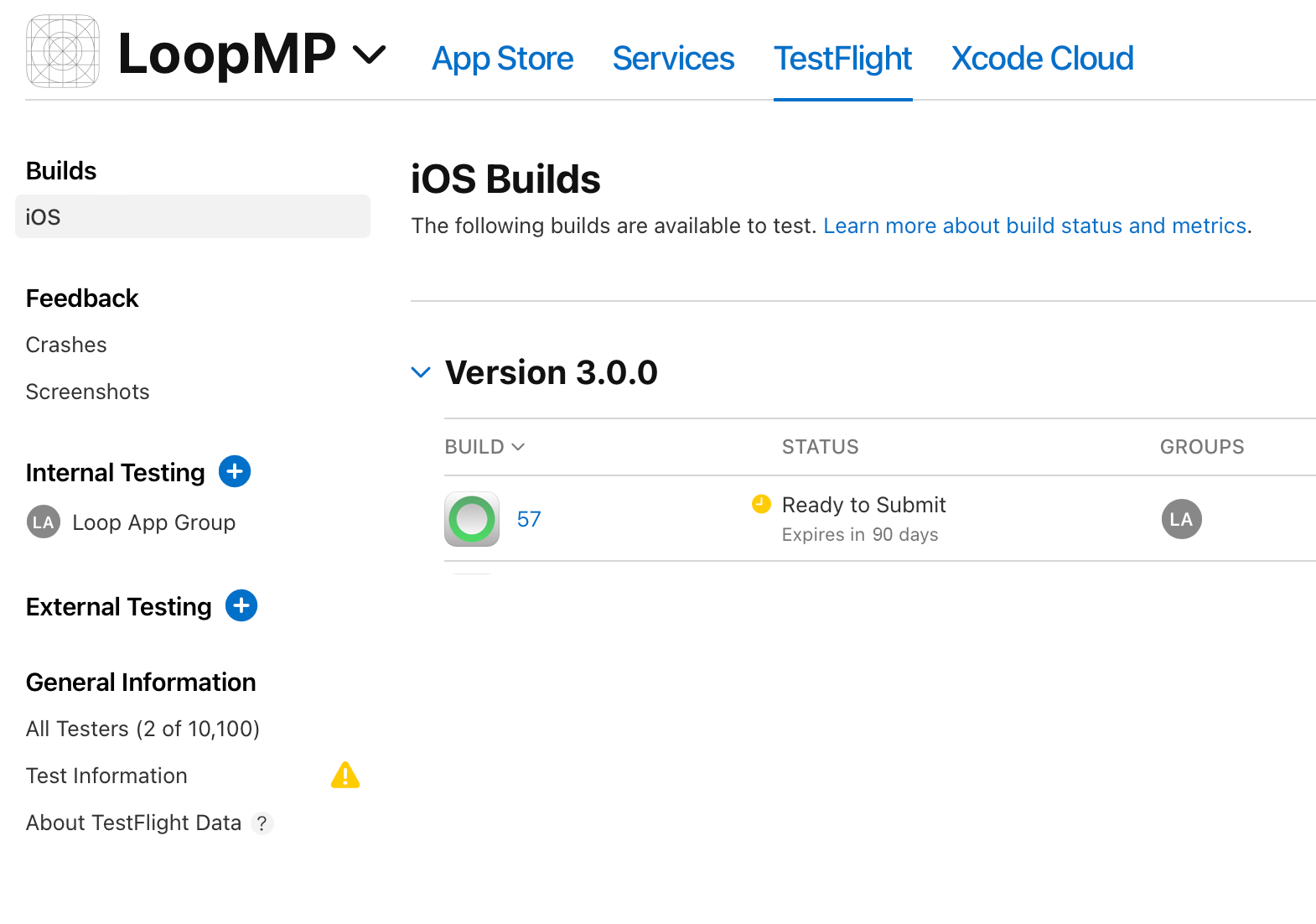Click the External Testing heading
This screenshot has width=1316, height=924.
(x=119, y=606)
